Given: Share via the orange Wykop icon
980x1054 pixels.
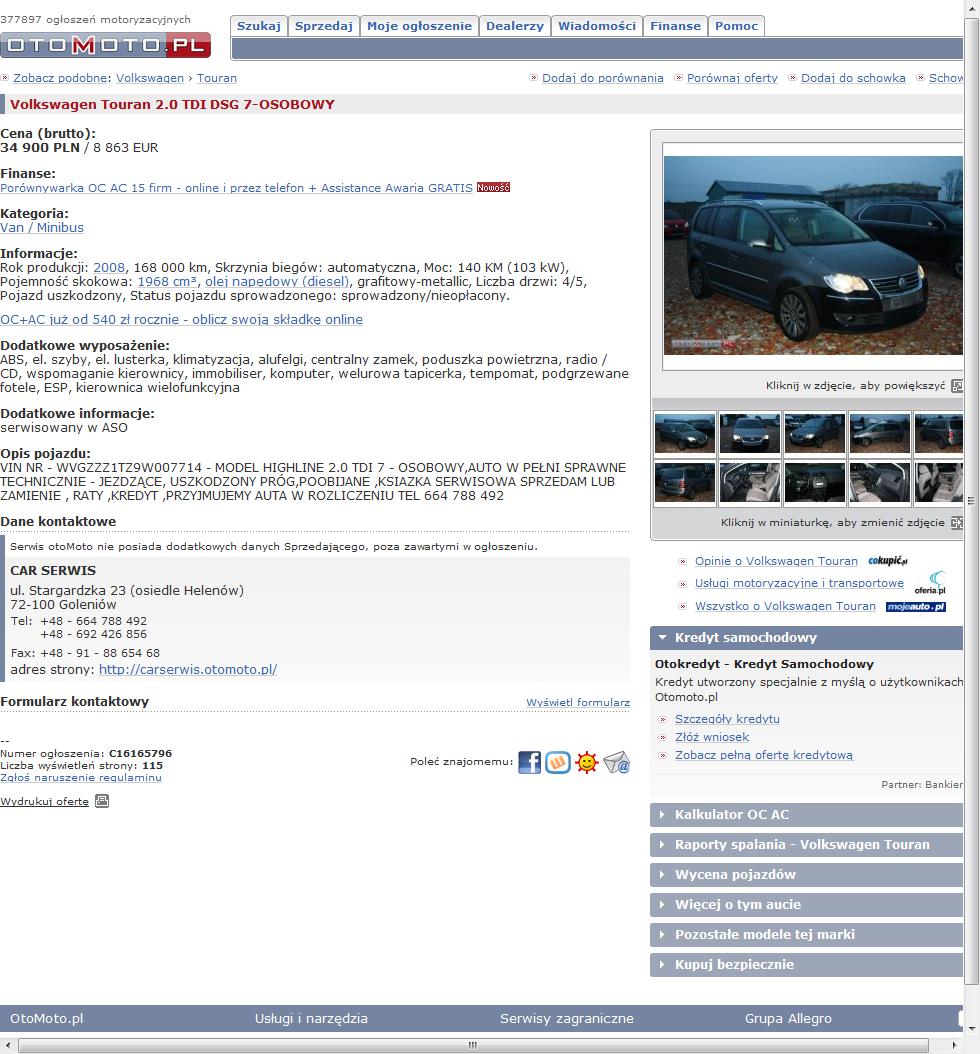Looking at the screenshot, I should coord(558,762).
